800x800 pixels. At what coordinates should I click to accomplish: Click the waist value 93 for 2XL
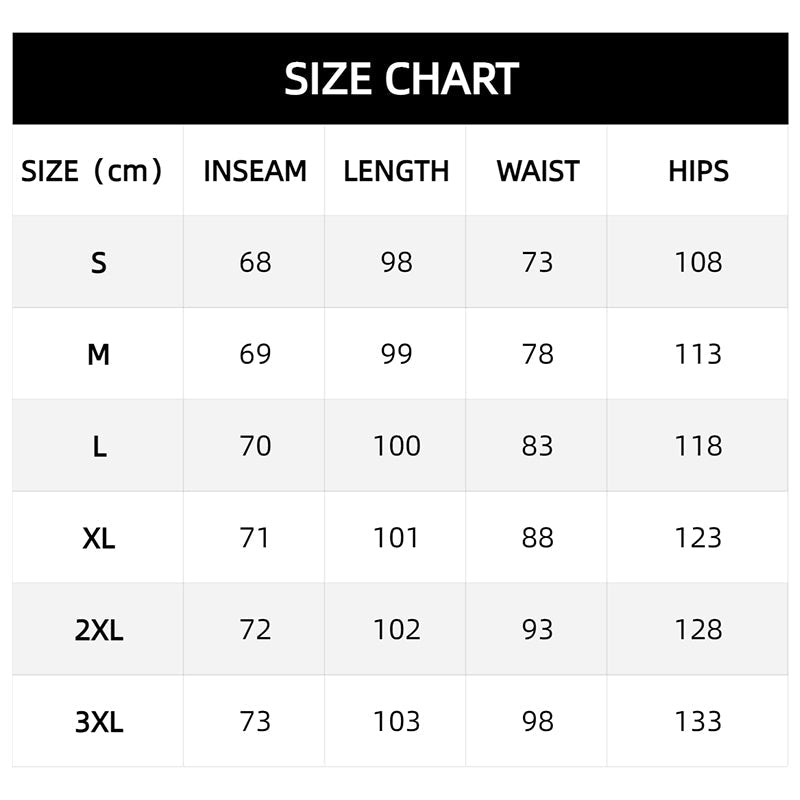(537, 630)
